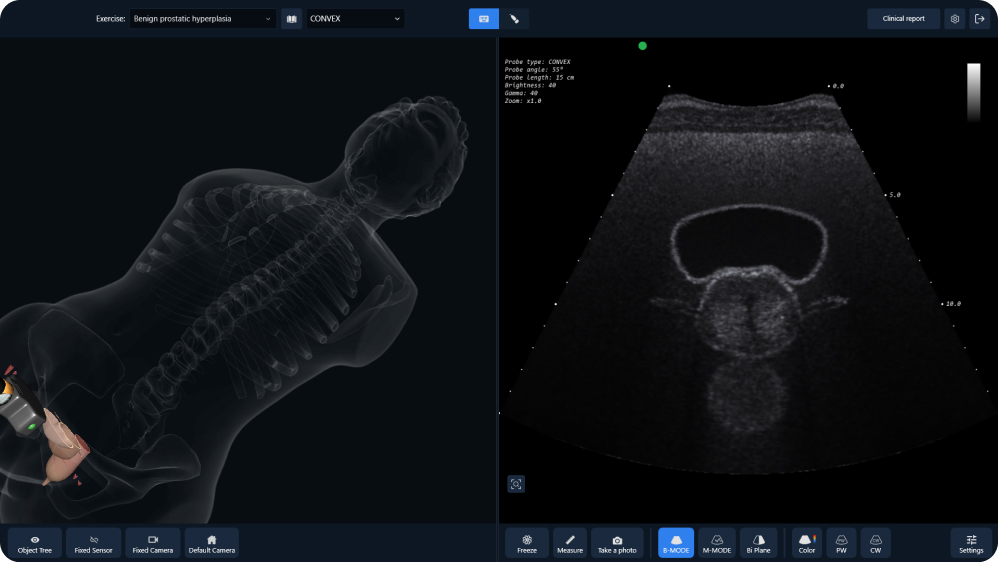Image resolution: width=998 pixels, height=563 pixels.
Task: Enable Color Doppler mode
Action: pos(807,543)
